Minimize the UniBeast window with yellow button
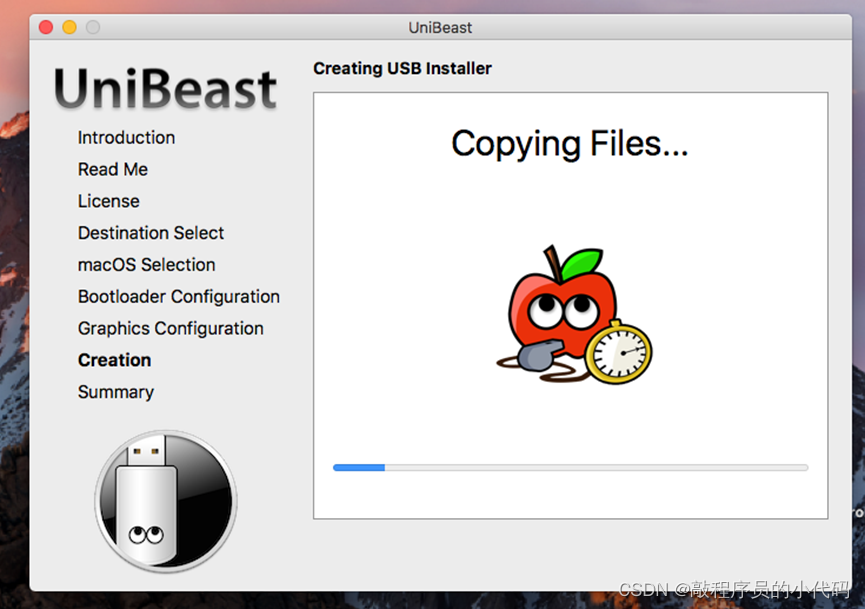 (70, 27)
